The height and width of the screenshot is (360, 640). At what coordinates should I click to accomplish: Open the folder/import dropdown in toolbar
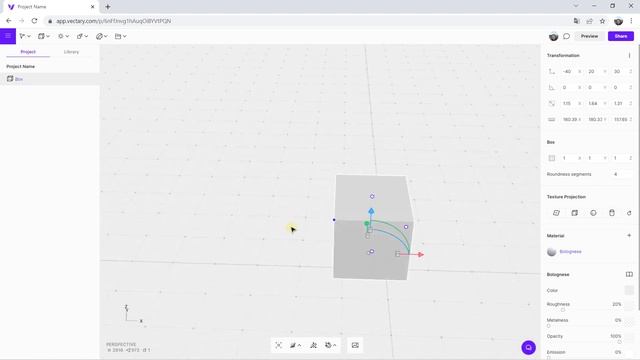point(120,36)
